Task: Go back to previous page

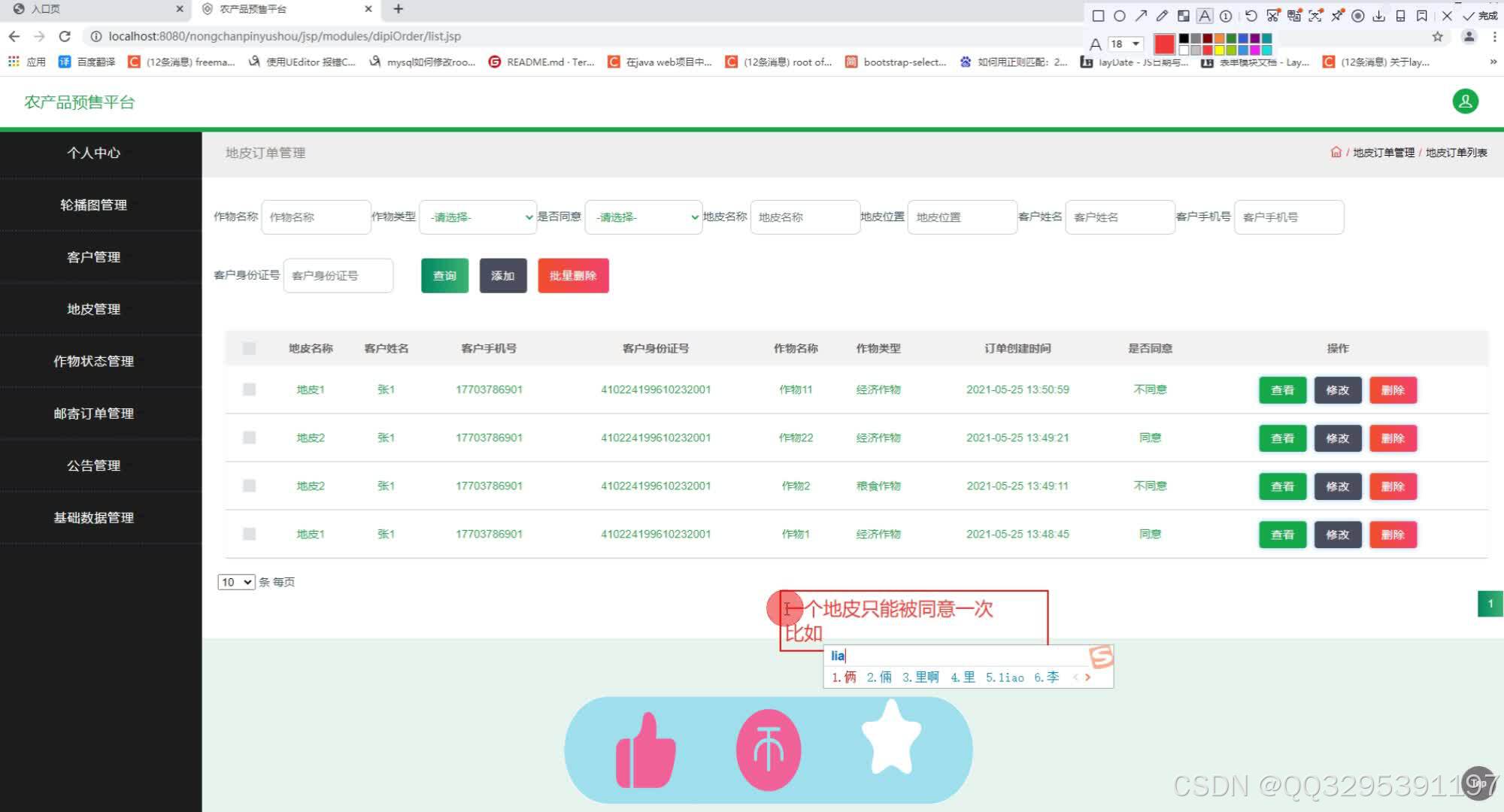Action: (14, 36)
